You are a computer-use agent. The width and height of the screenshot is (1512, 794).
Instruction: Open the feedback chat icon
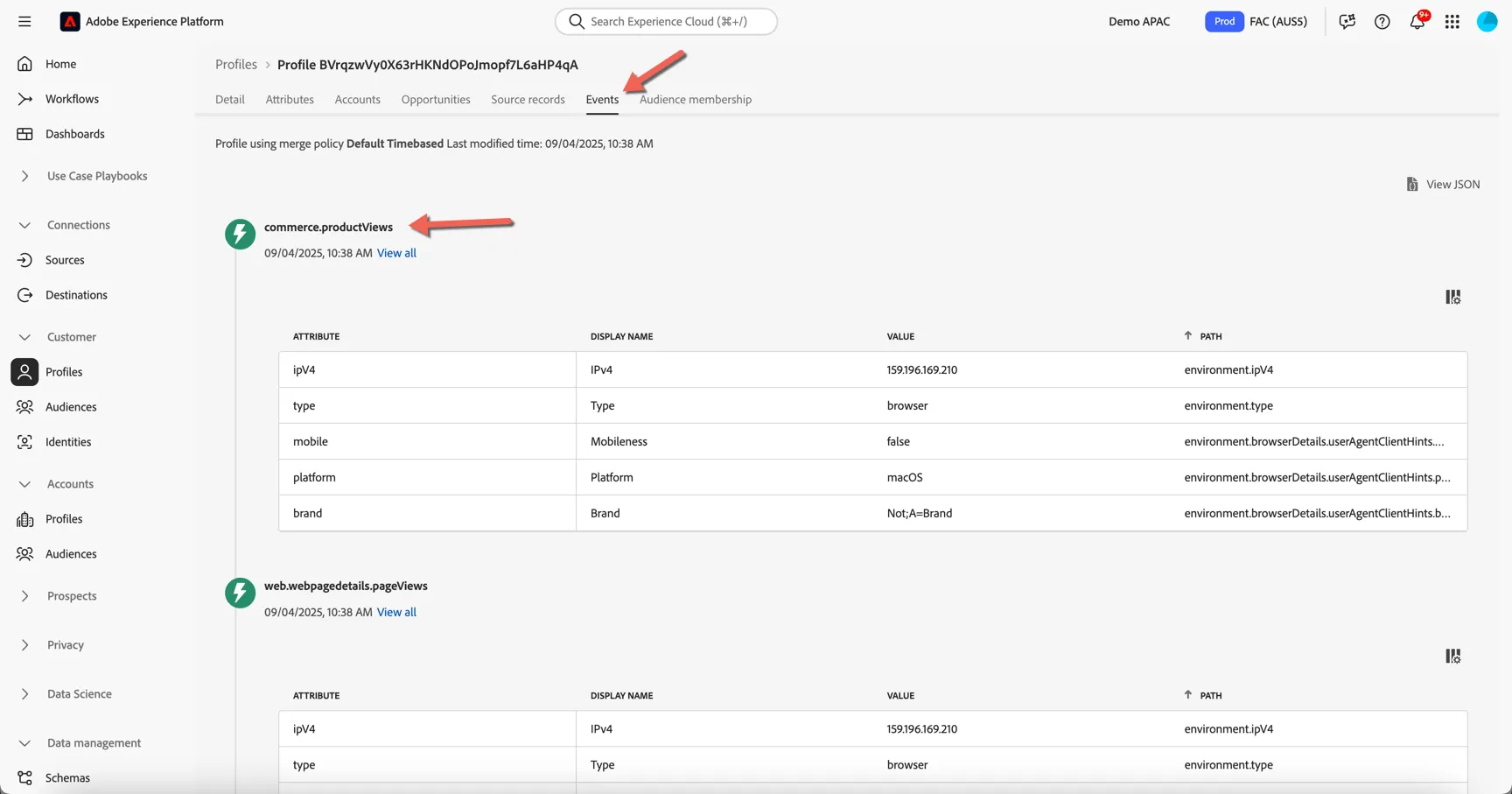click(x=1347, y=21)
